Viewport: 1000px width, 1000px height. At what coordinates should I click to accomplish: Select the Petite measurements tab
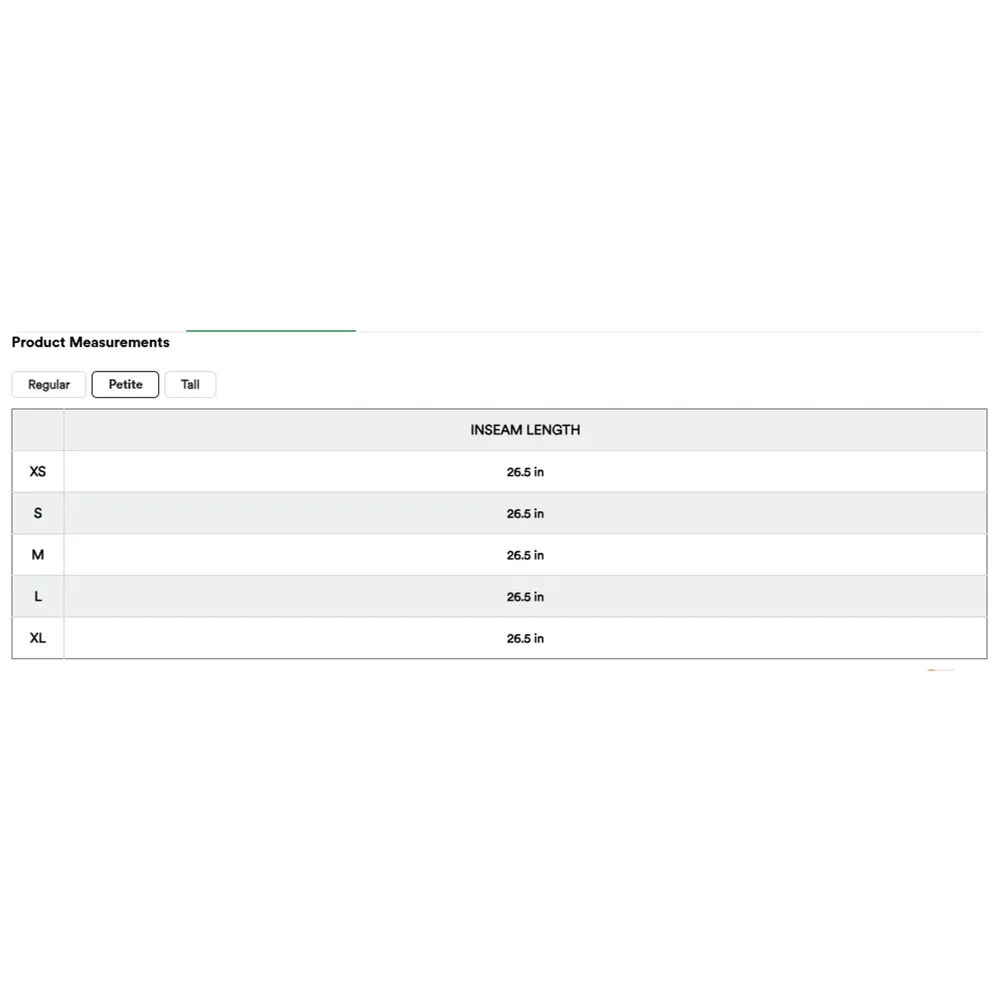(x=125, y=385)
